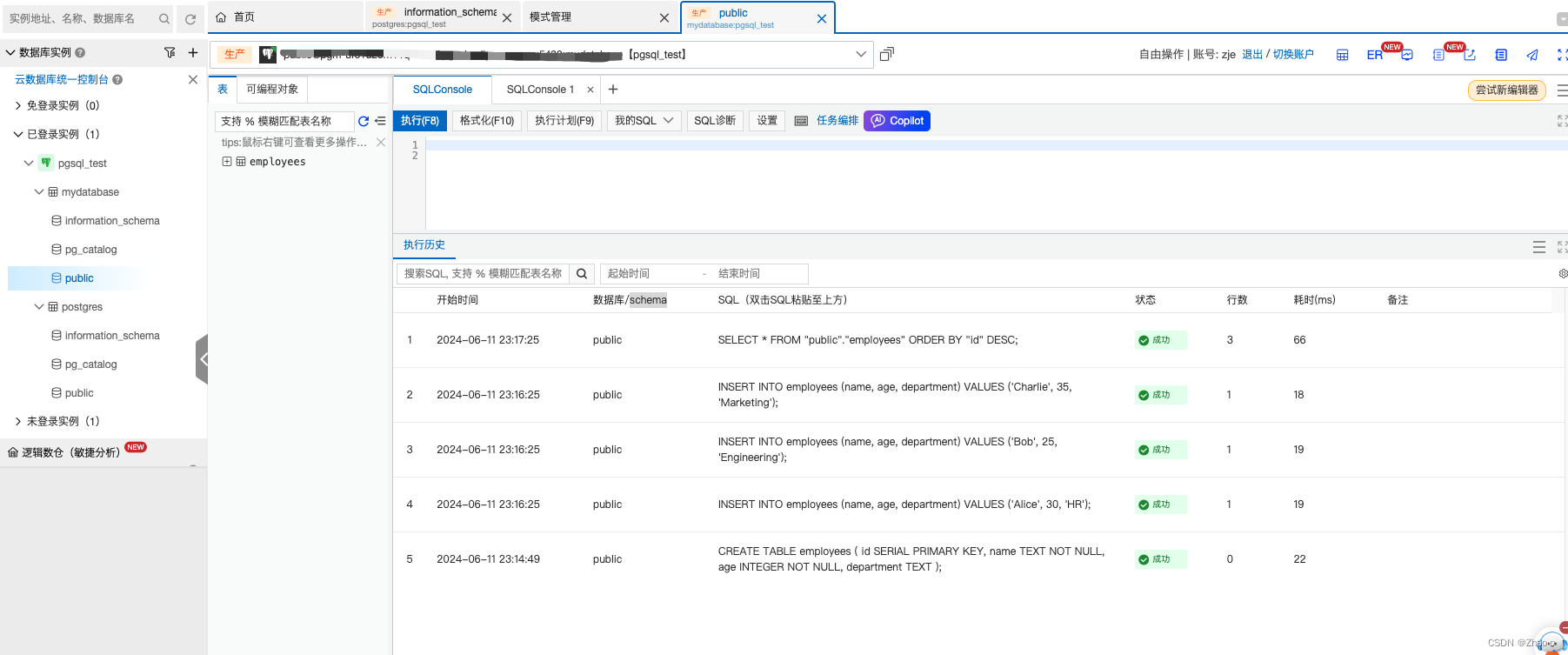Click the search icon in history search box
This screenshot has width=1568, height=655.
tap(582, 274)
